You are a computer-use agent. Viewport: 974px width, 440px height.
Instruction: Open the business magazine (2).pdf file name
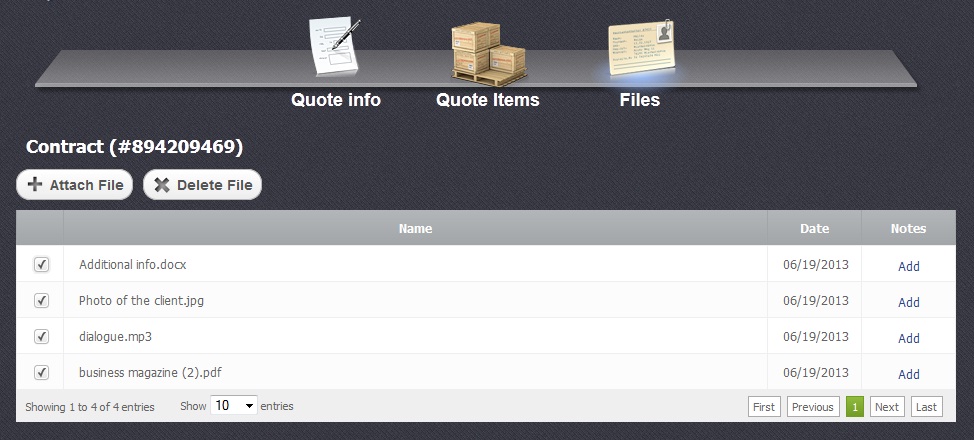(149, 372)
